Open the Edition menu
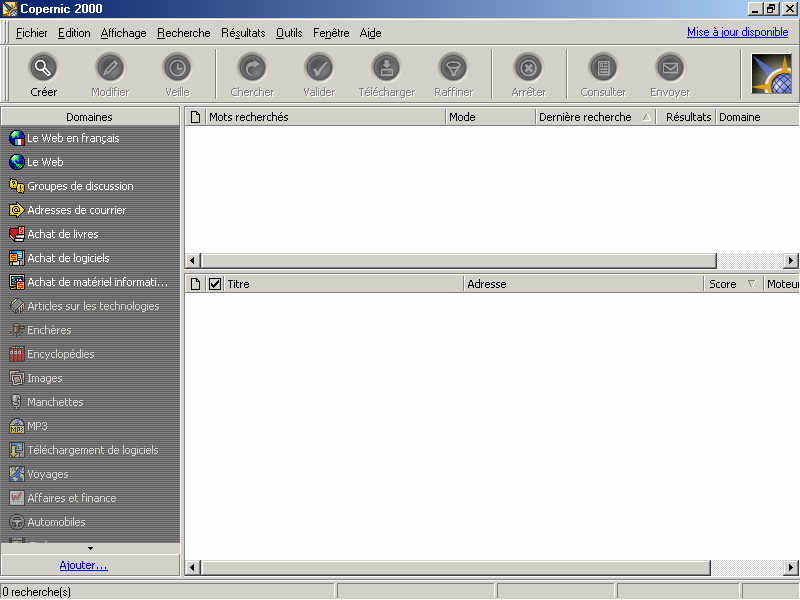The width and height of the screenshot is (800, 600). (74, 33)
